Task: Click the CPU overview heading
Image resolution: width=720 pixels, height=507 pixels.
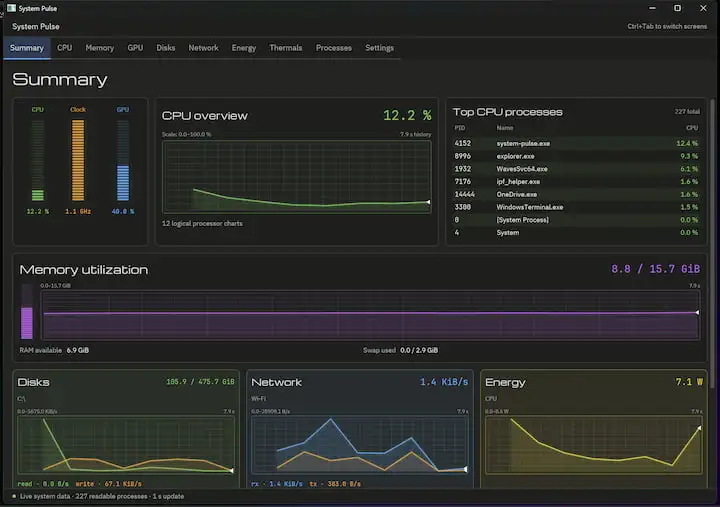Action: tap(205, 116)
